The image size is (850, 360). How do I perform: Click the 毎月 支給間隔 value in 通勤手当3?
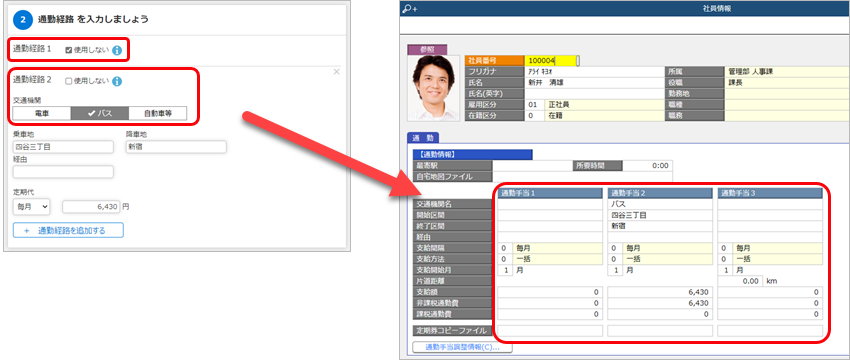point(778,248)
